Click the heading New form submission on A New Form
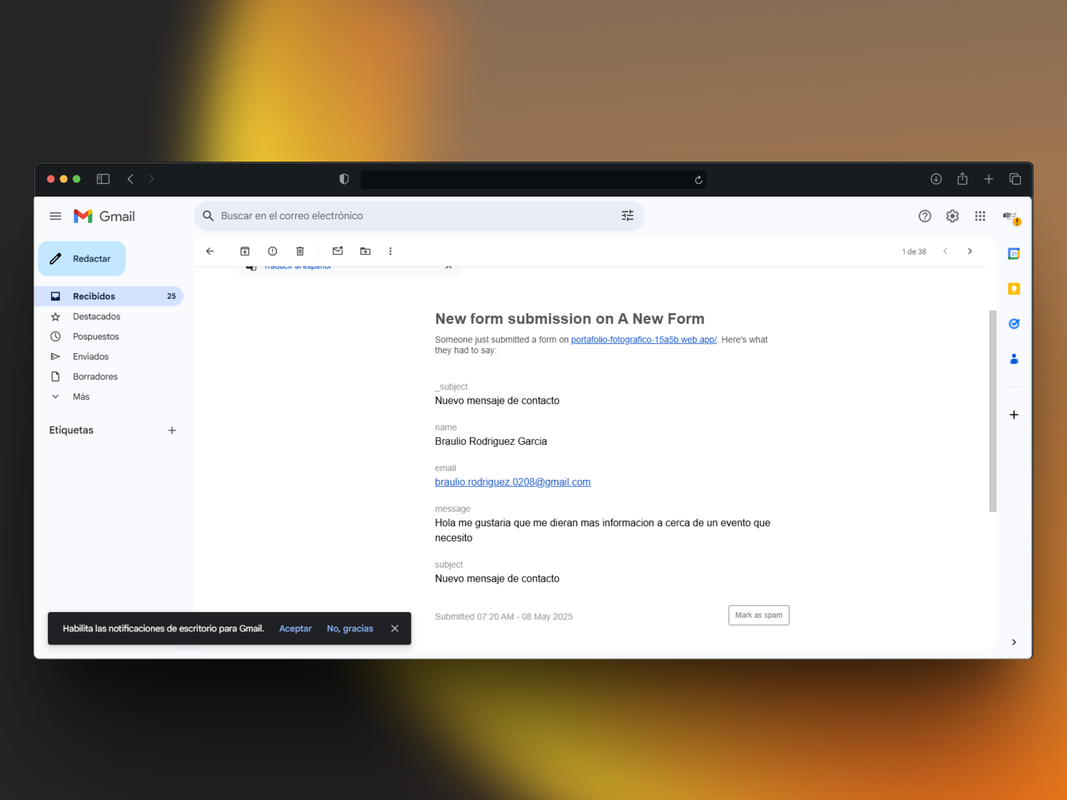The height and width of the screenshot is (800, 1067). [570, 318]
